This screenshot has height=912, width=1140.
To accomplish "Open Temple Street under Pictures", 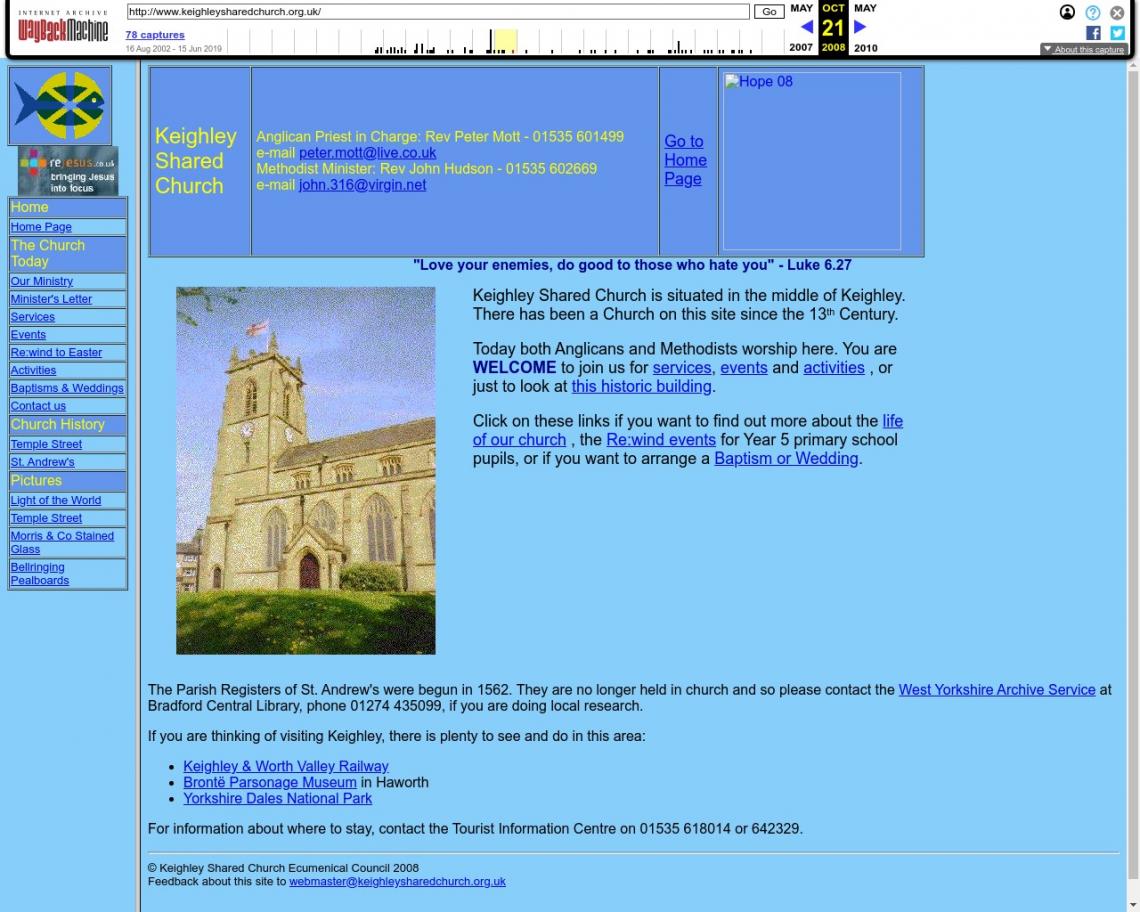I will point(46,519).
